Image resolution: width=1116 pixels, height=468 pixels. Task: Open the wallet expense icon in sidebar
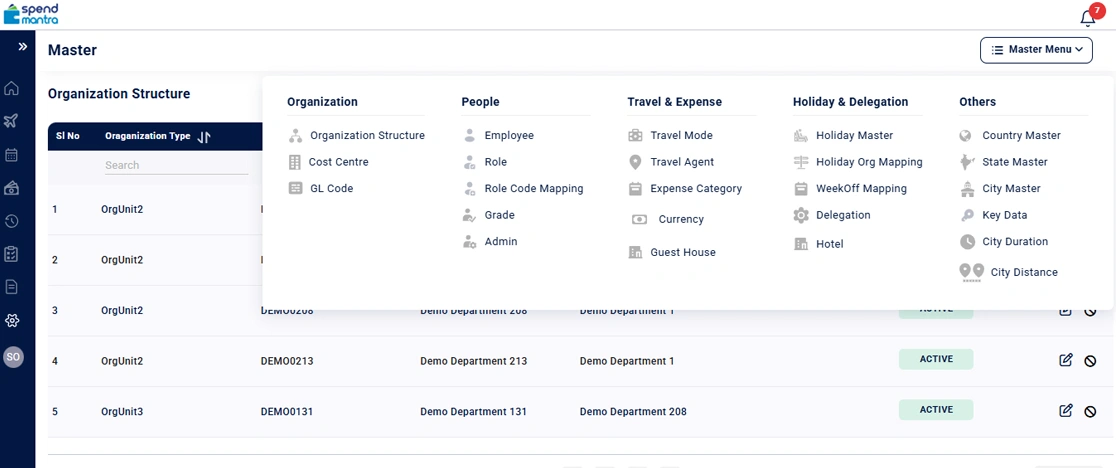pos(11,188)
